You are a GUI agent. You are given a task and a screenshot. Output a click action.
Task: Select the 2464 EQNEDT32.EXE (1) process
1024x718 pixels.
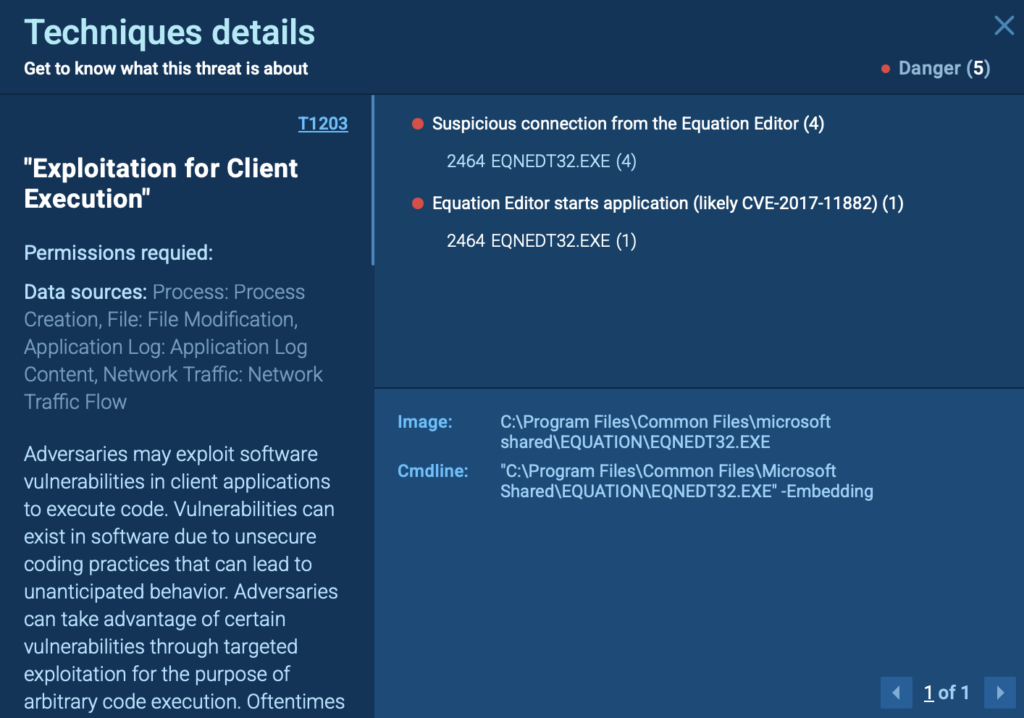click(541, 240)
